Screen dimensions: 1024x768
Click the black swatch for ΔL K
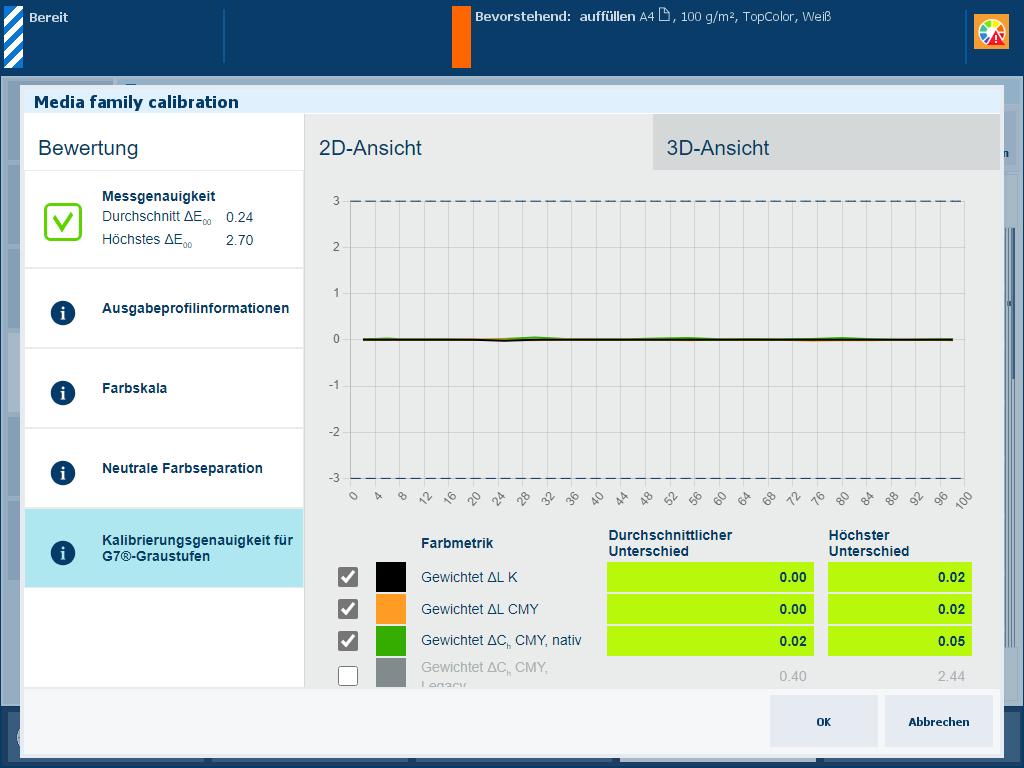tap(391, 577)
